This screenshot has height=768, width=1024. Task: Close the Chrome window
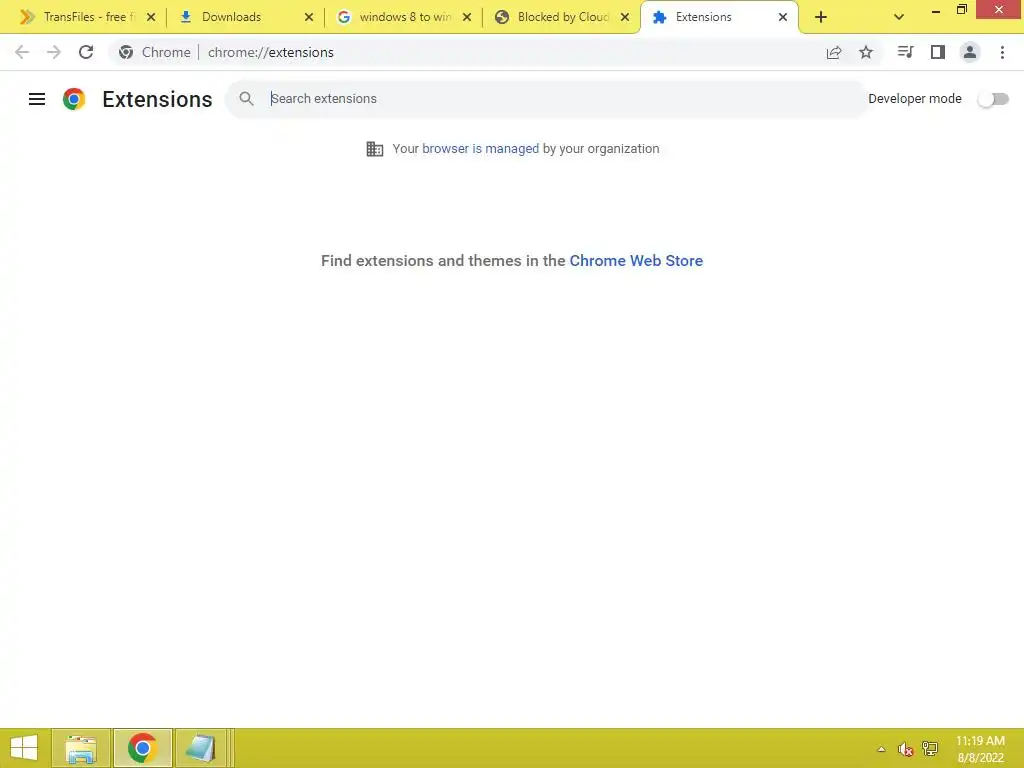pos(999,9)
